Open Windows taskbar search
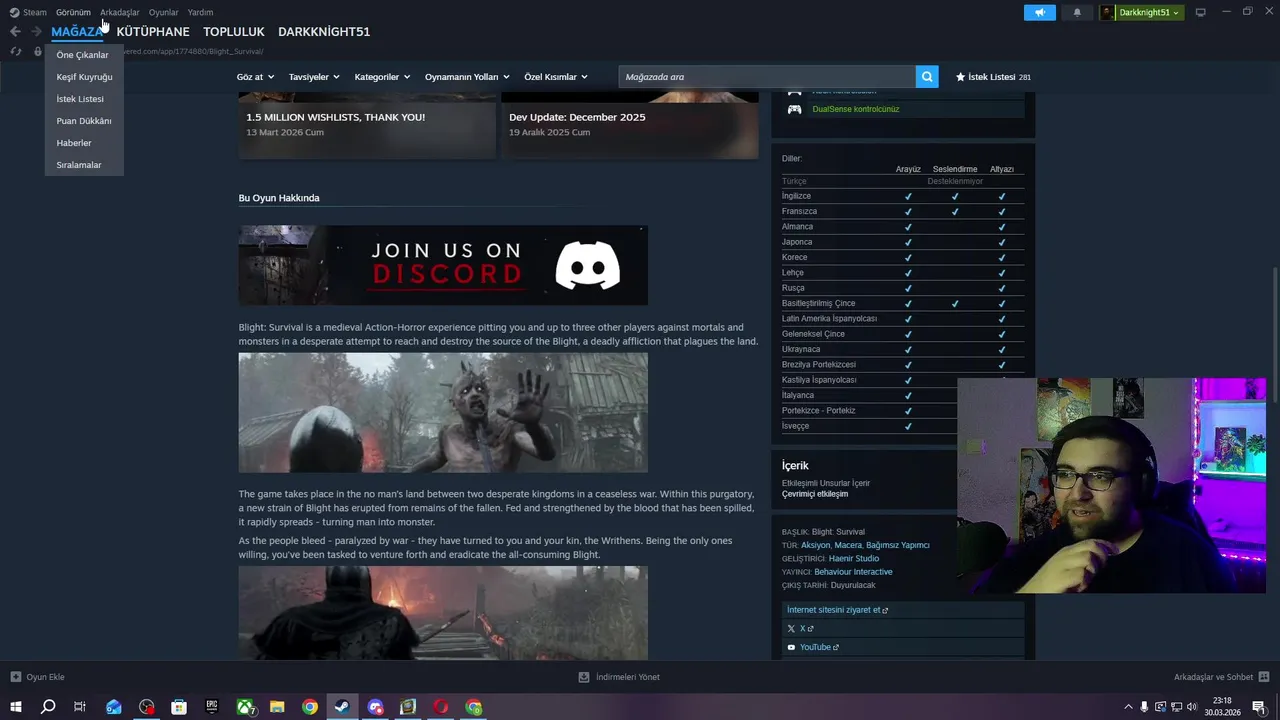 tap(47, 707)
